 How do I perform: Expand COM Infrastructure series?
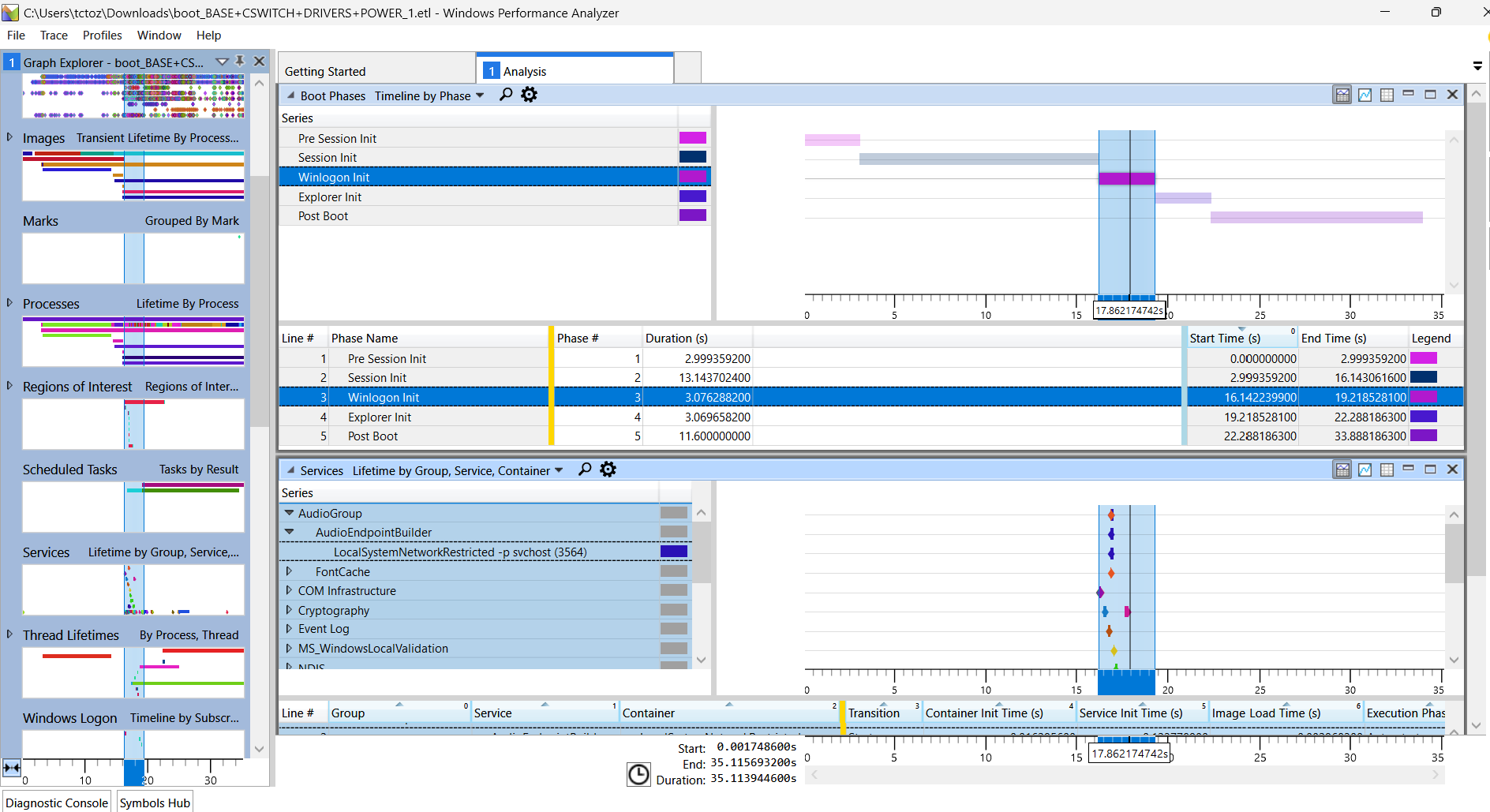tap(289, 590)
